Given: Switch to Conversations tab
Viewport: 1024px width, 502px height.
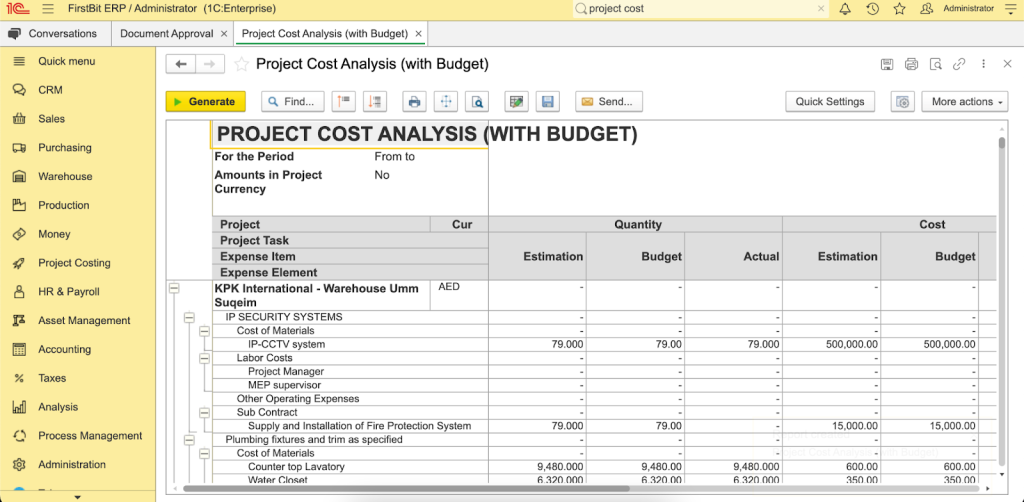Looking at the screenshot, I should click(55, 33).
